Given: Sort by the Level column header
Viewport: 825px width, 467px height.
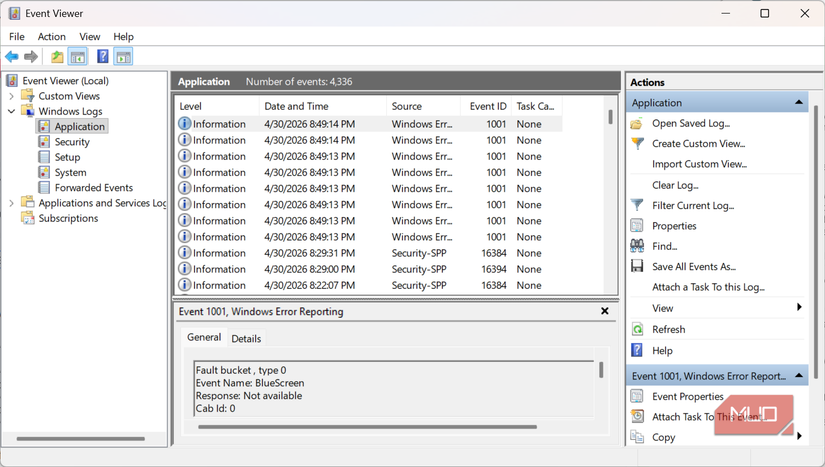Looking at the screenshot, I should click(217, 106).
